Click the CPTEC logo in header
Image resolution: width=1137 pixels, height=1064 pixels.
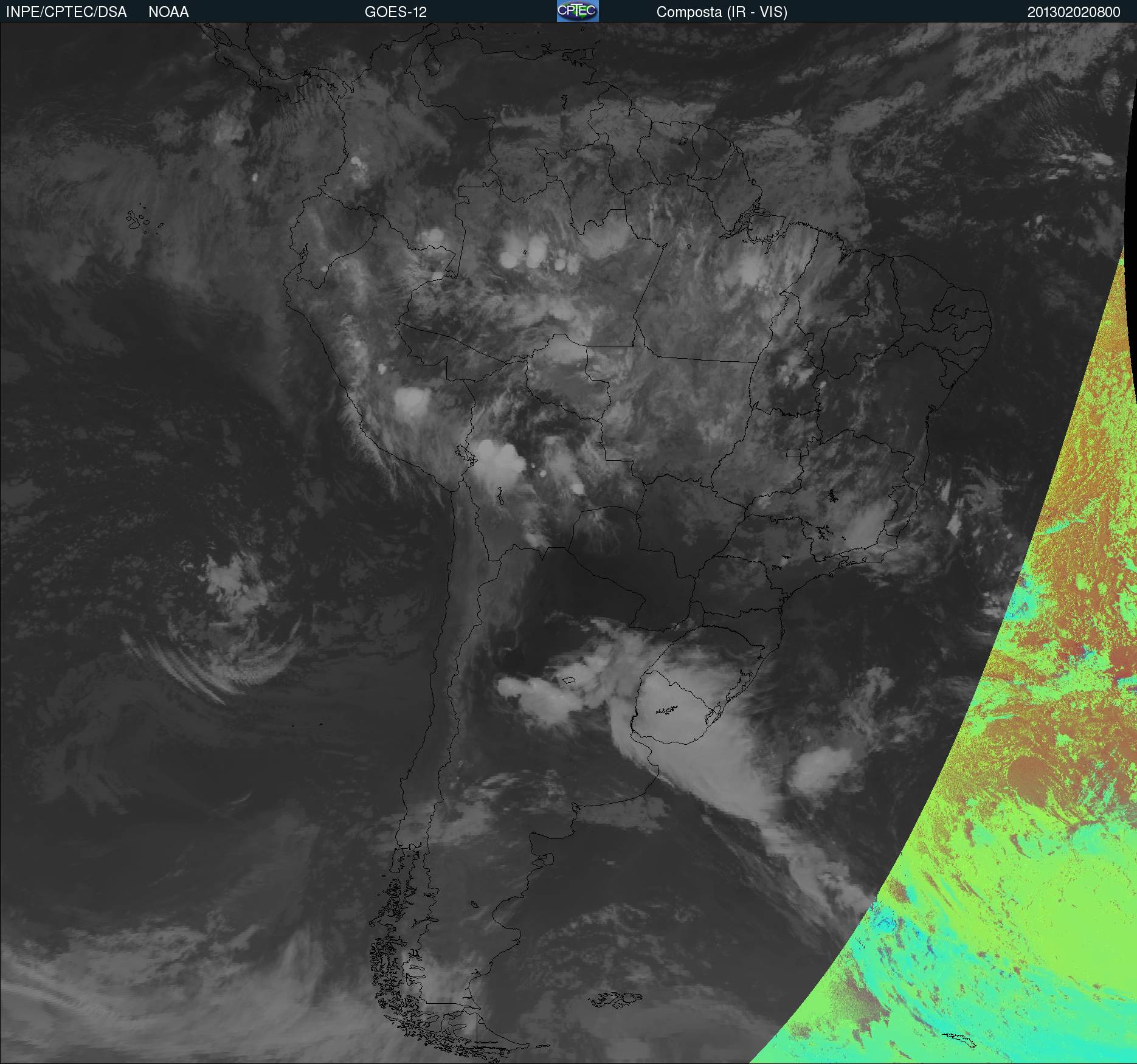pos(578,11)
